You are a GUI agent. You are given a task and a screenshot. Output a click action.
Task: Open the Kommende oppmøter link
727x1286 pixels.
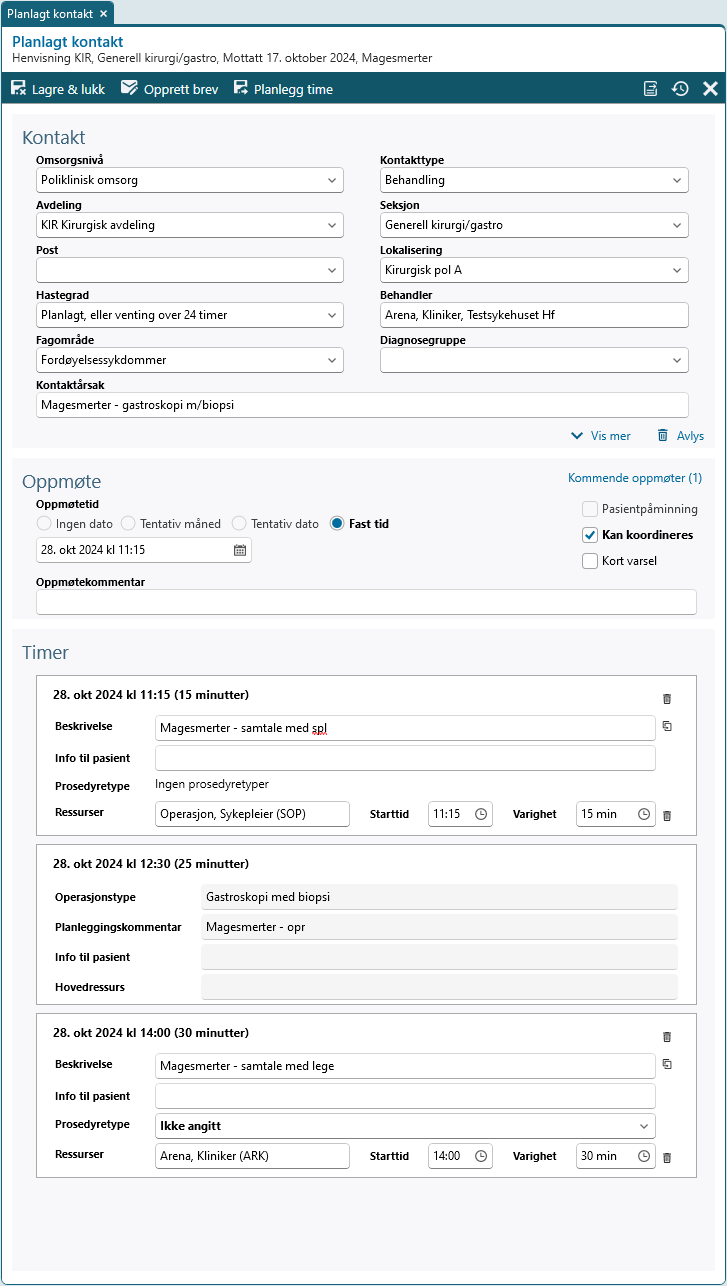[635, 478]
